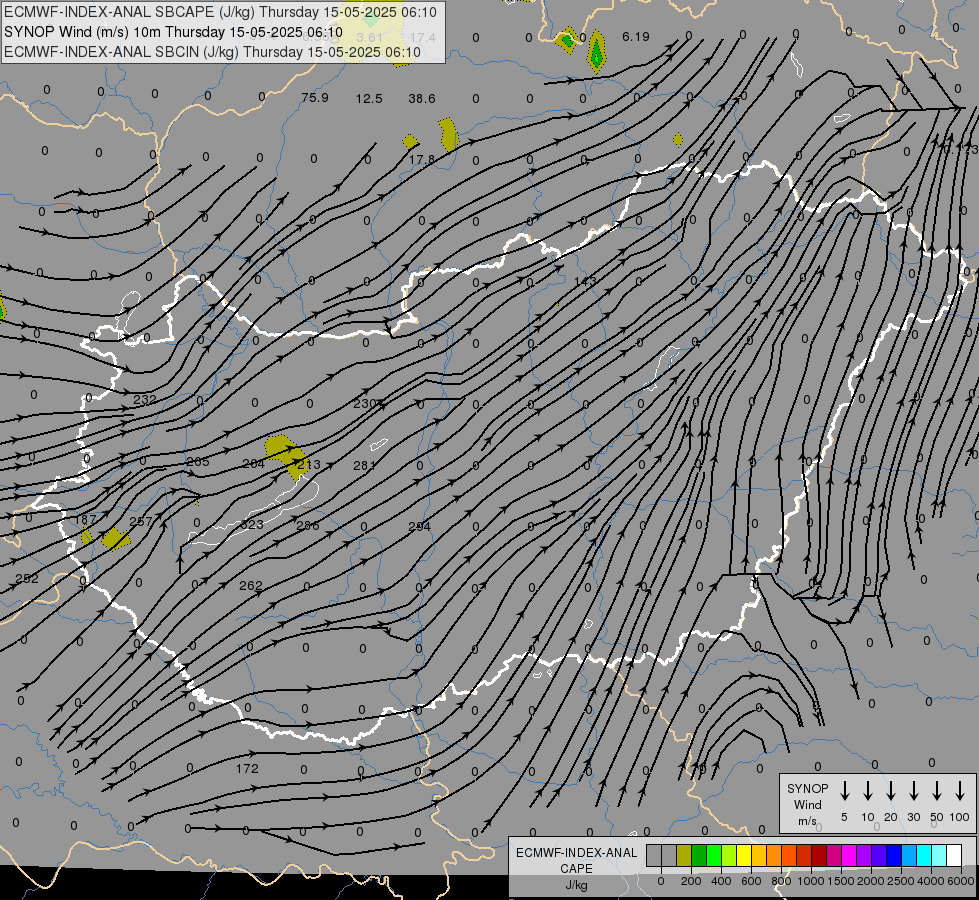
Task: Click the olive CAPE patch right of 17.8
Action: tap(448, 134)
